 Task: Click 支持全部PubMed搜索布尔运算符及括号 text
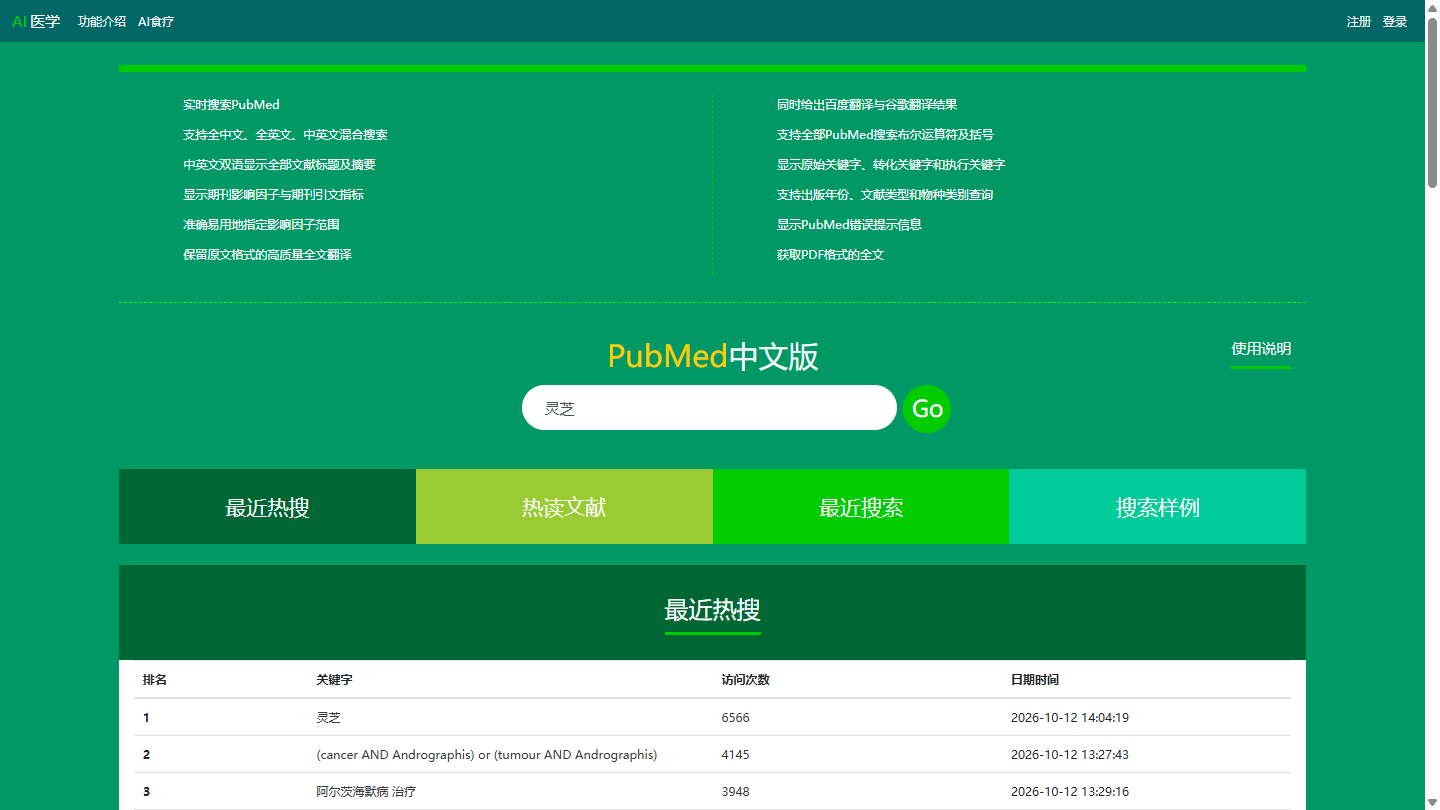coord(885,135)
